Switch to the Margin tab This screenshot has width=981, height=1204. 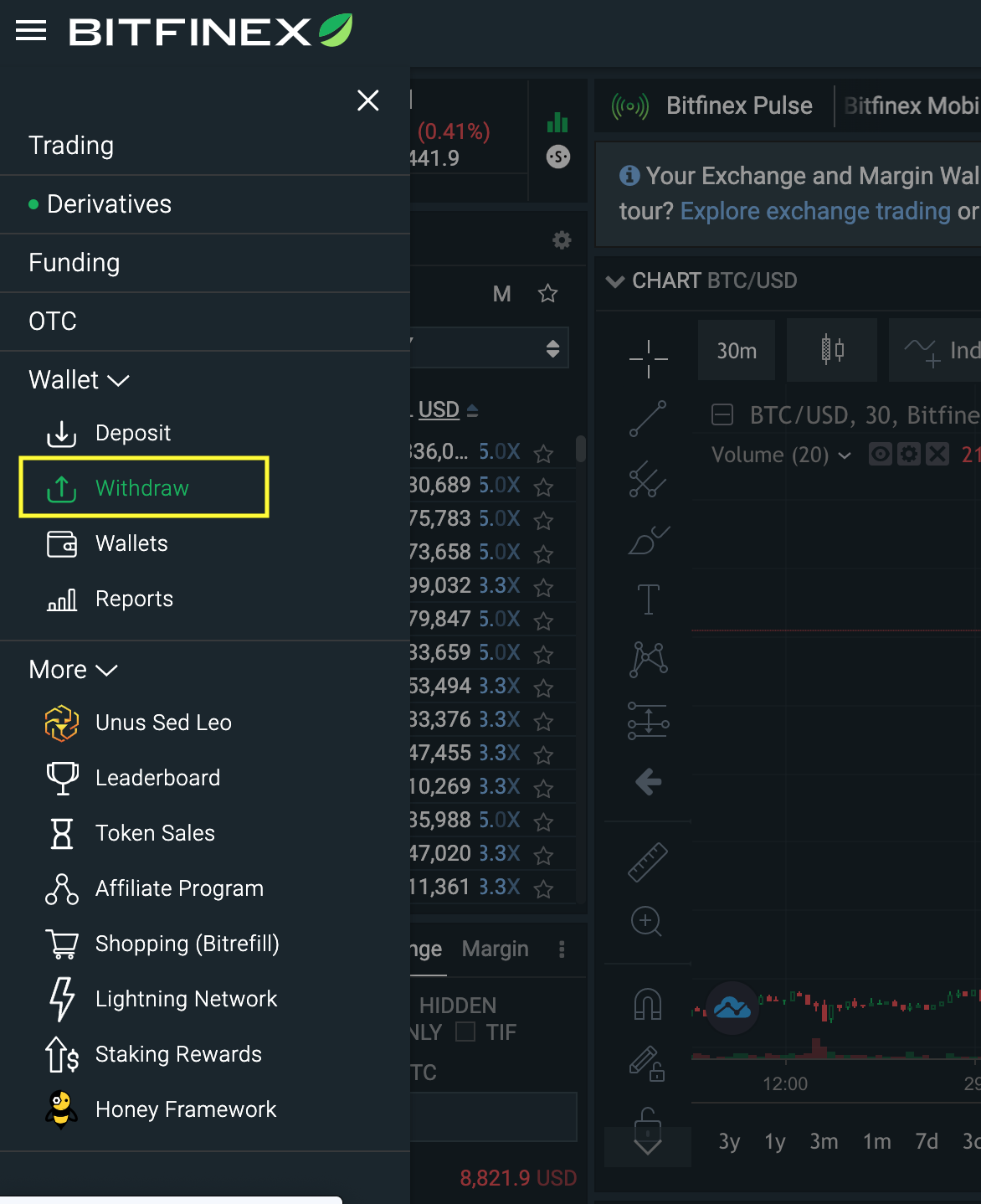(x=495, y=949)
